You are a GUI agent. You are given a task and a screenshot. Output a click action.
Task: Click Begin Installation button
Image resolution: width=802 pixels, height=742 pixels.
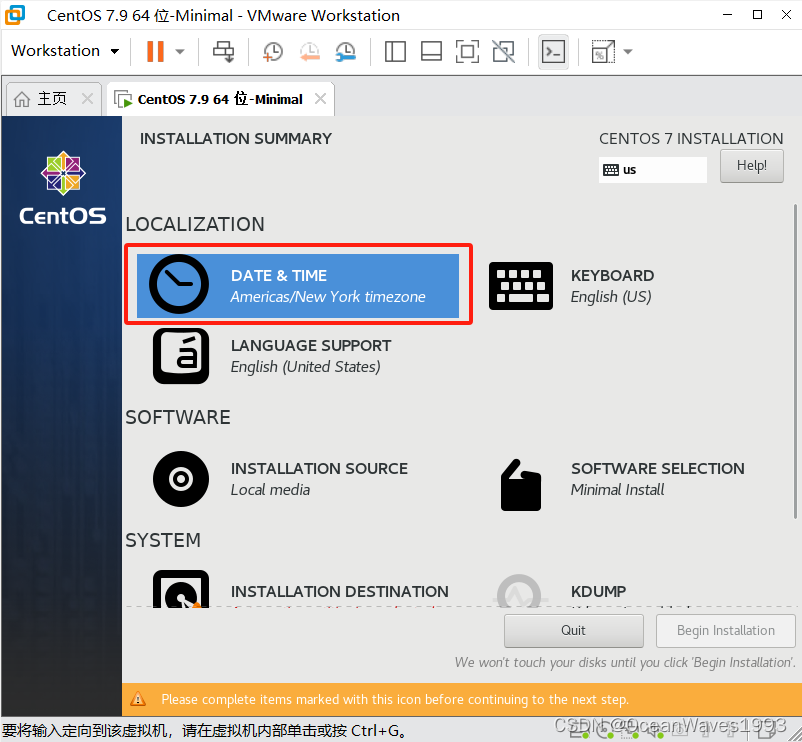click(725, 631)
